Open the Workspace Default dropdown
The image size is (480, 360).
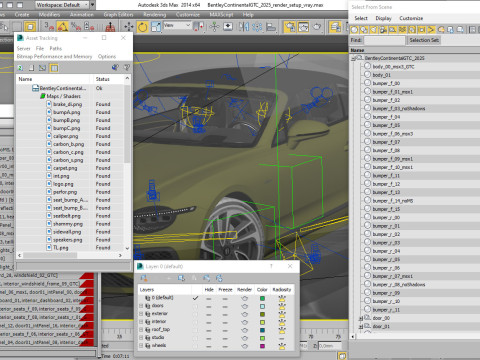click(x=62, y=5)
